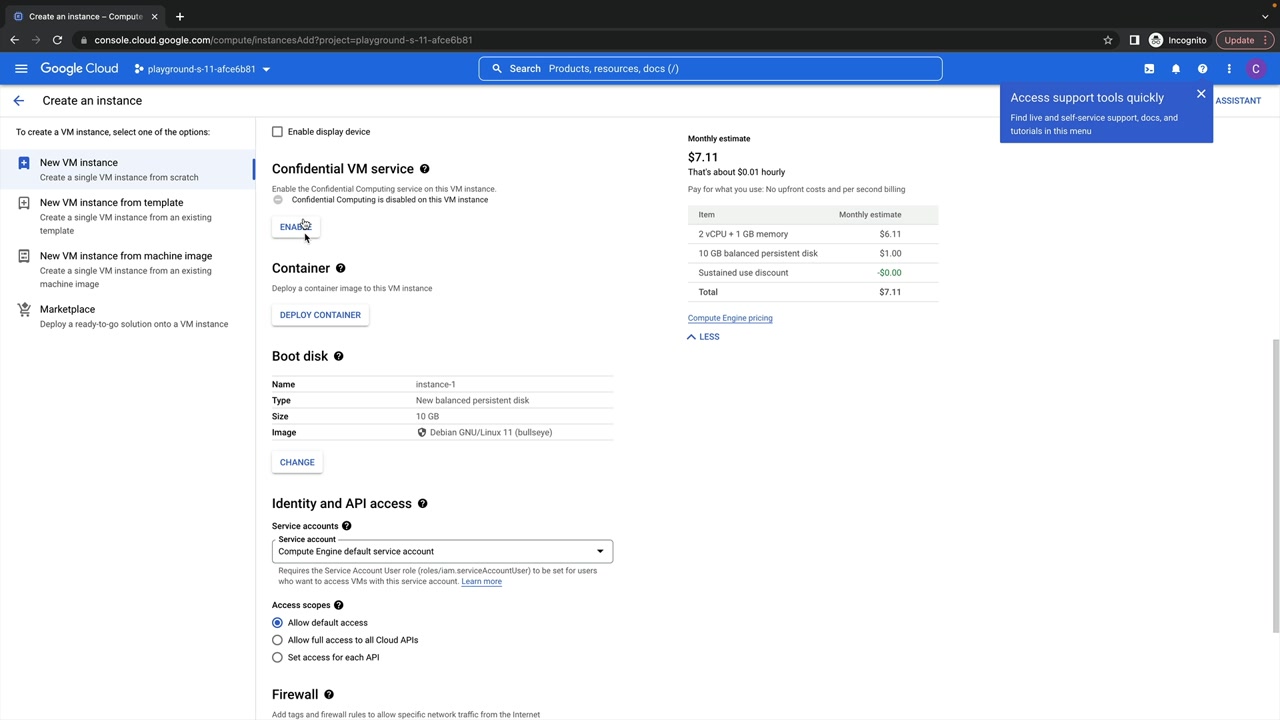The width and height of the screenshot is (1280, 720).
Task: Show help for Container section
Action: [x=340, y=268]
